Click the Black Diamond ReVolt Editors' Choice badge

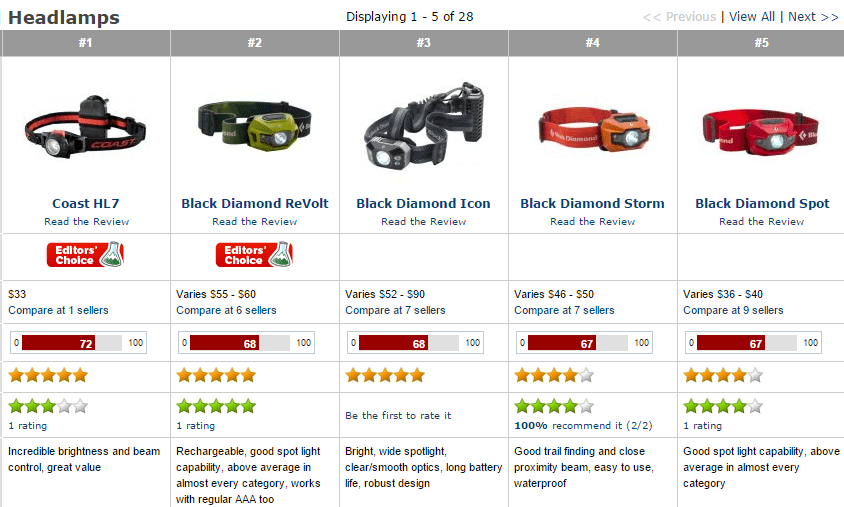[254, 255]
